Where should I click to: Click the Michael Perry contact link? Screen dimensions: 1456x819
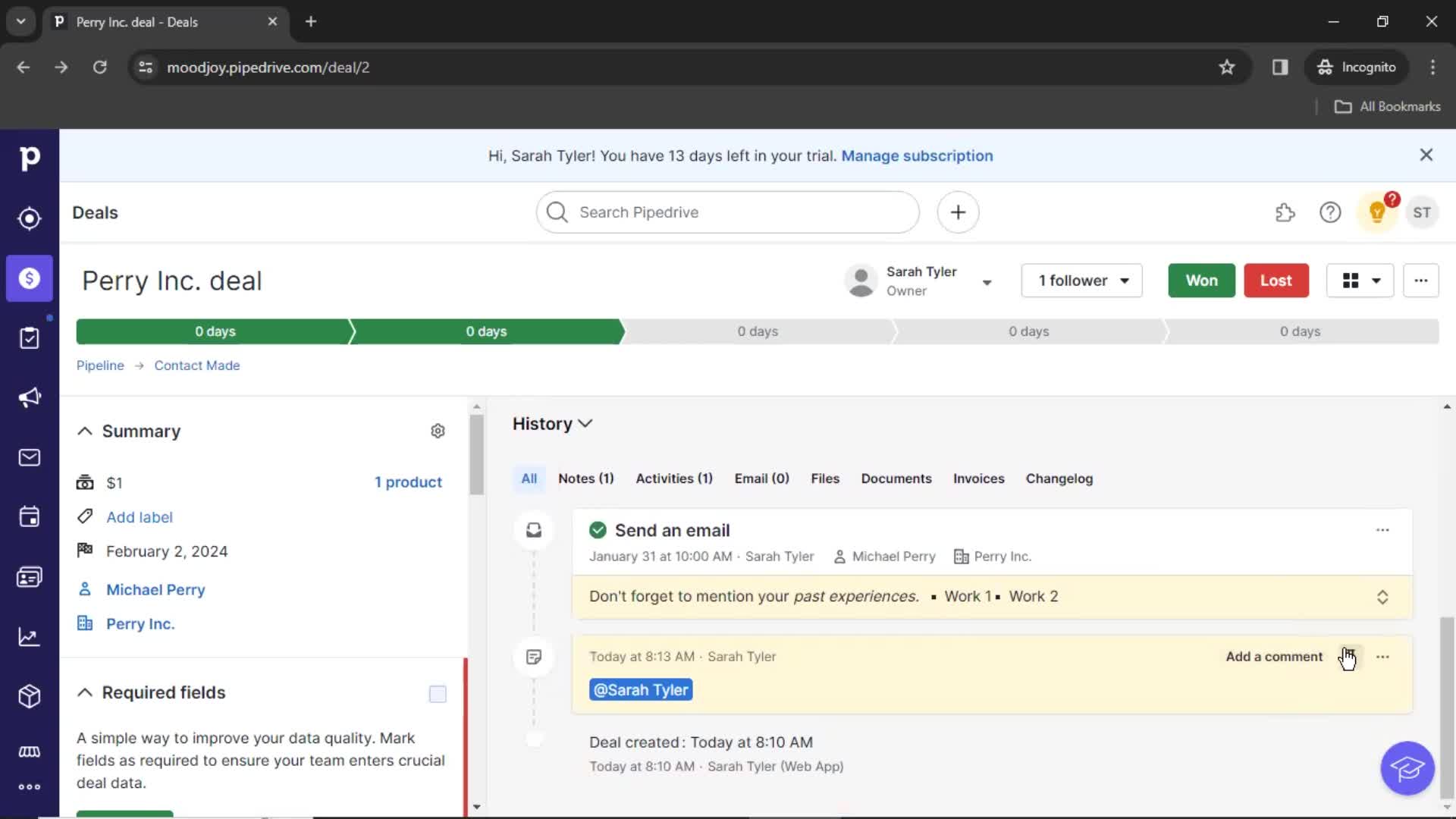point(155,589)
